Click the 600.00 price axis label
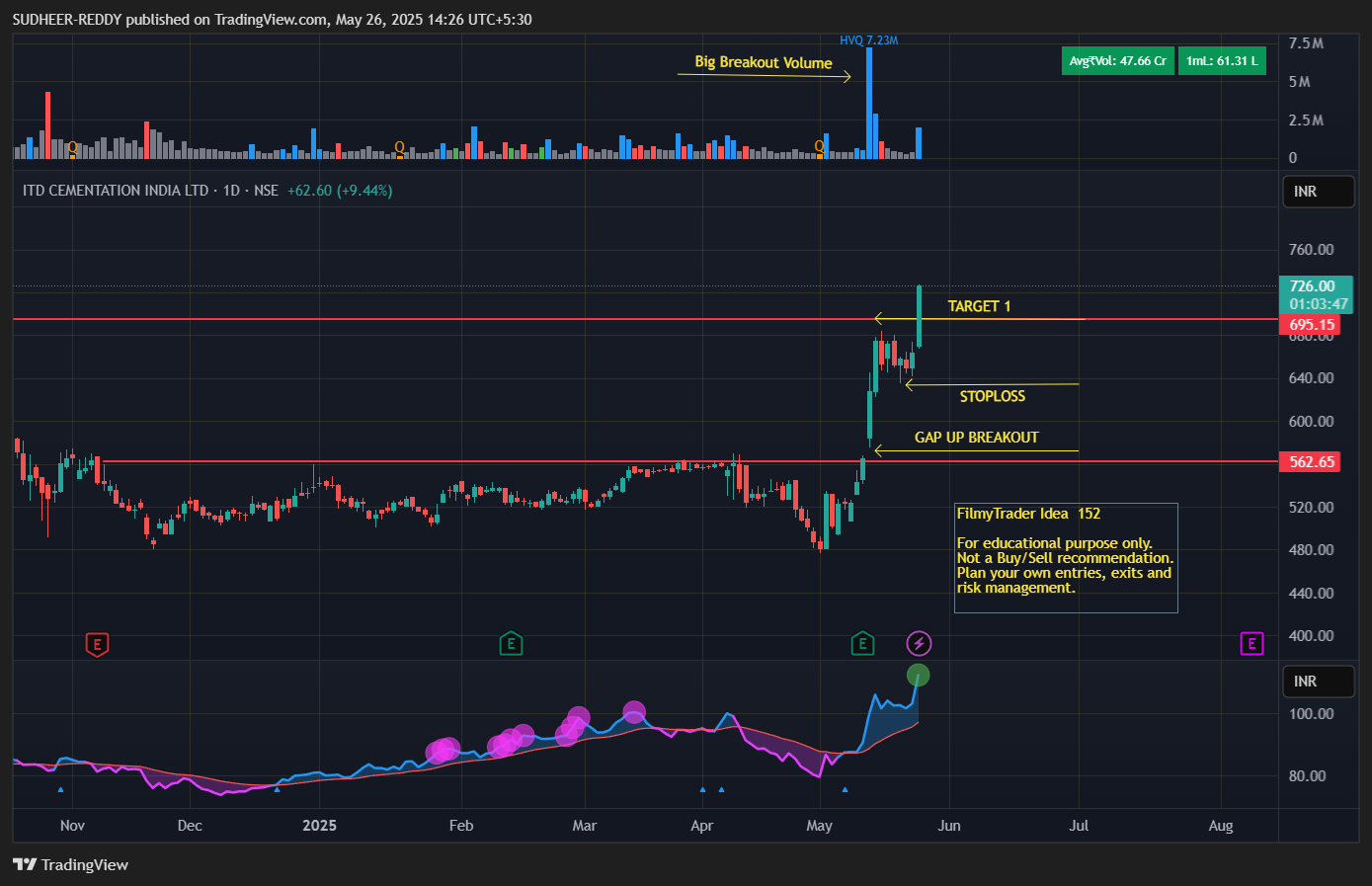The height and width of the screenshot is (886, 1372). point(1311,422)
